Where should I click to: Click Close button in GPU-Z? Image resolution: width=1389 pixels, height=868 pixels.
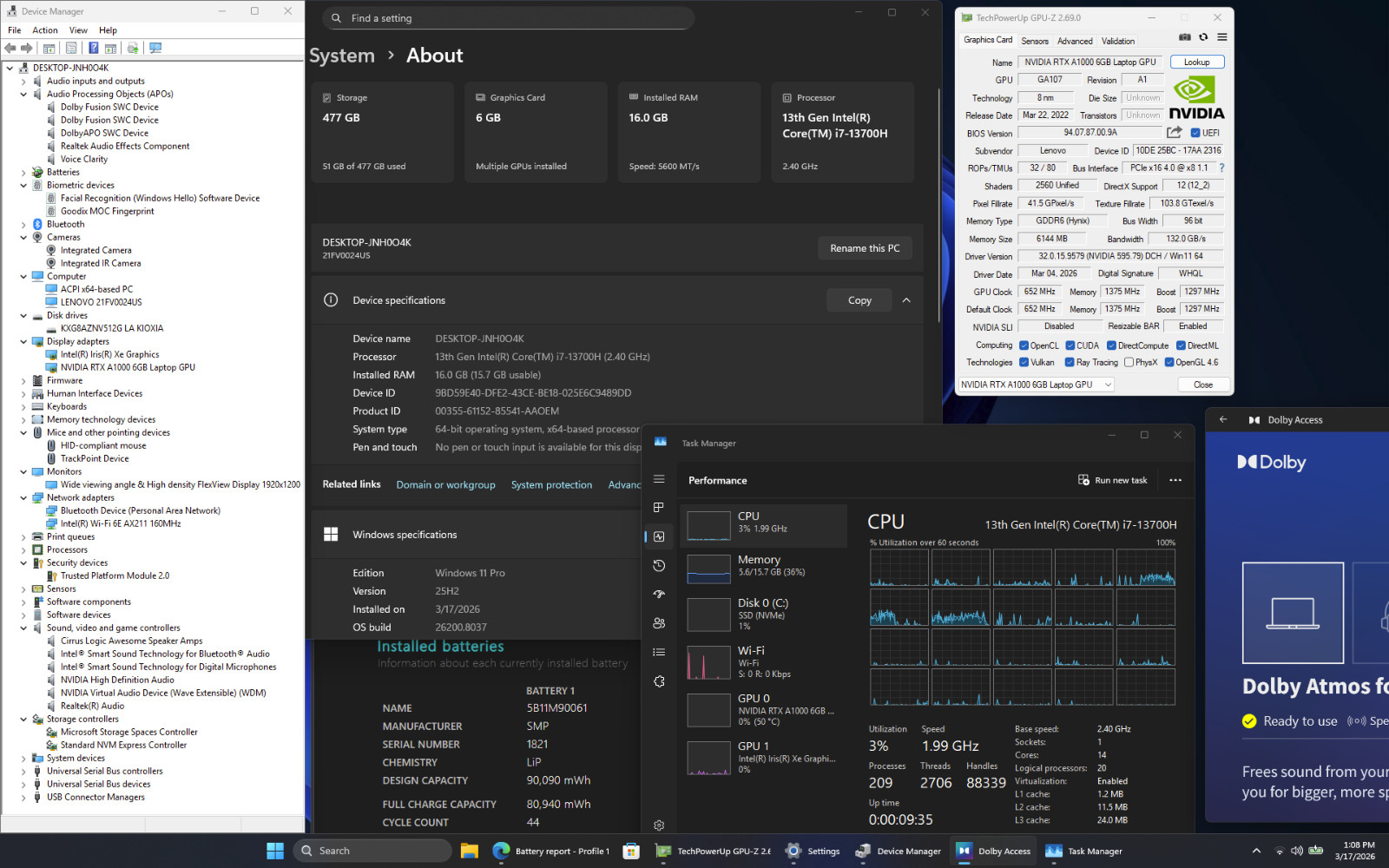(x=1203, y=385)
